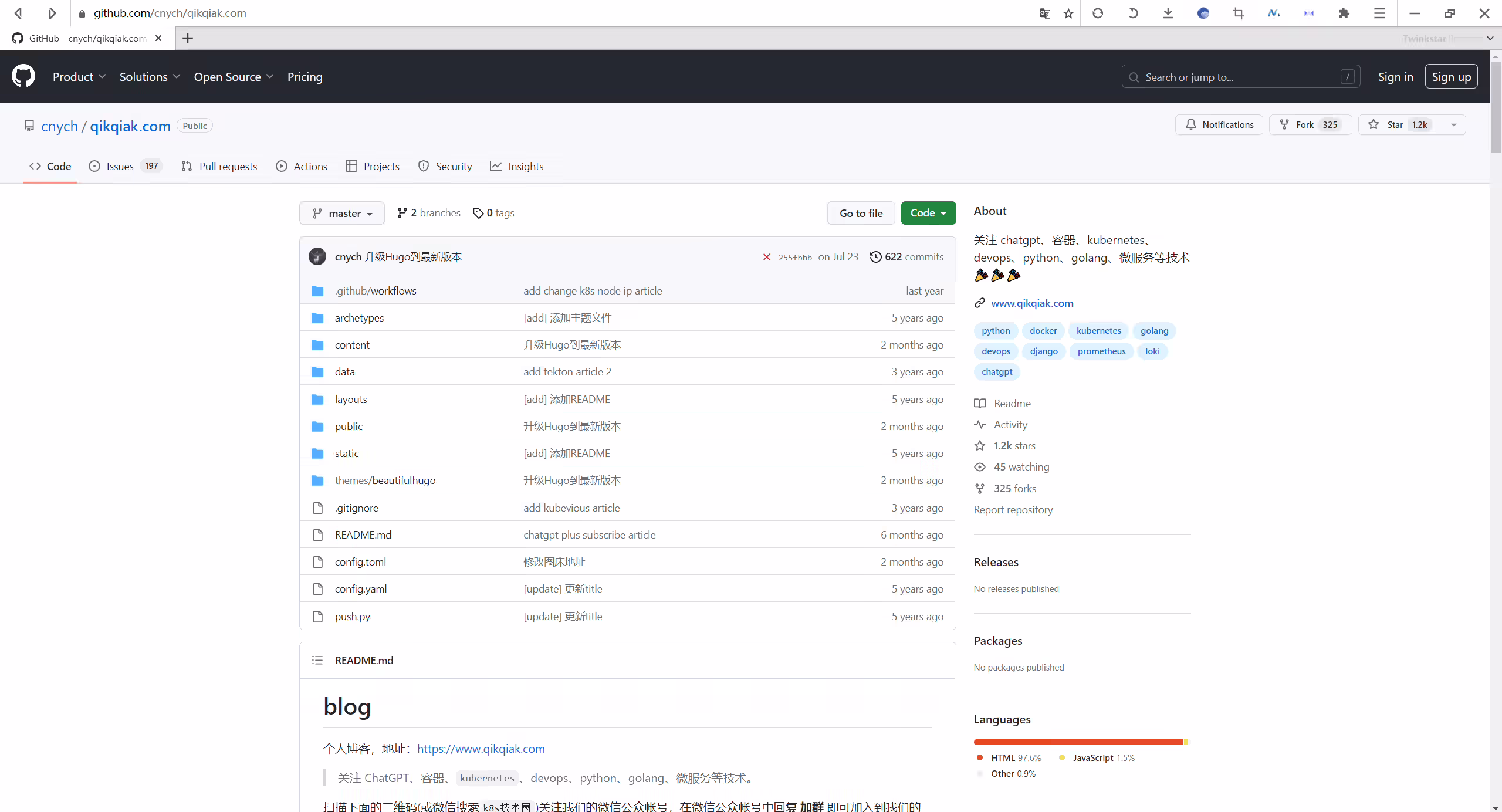This screenshot has width=1502, height=812.
Task: Expand the Star lists dropdown arrow
Action: click(x=1454, y=124)
